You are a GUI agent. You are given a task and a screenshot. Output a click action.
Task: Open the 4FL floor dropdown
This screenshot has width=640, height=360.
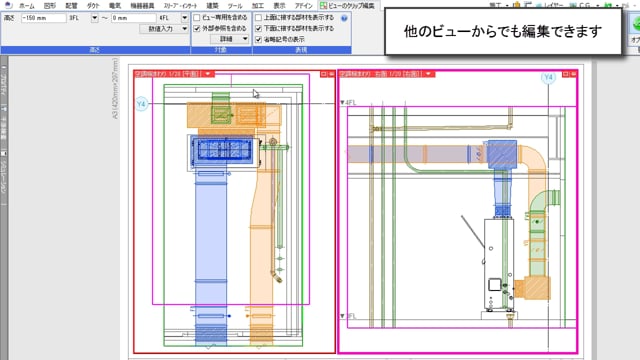pos(184,18)
